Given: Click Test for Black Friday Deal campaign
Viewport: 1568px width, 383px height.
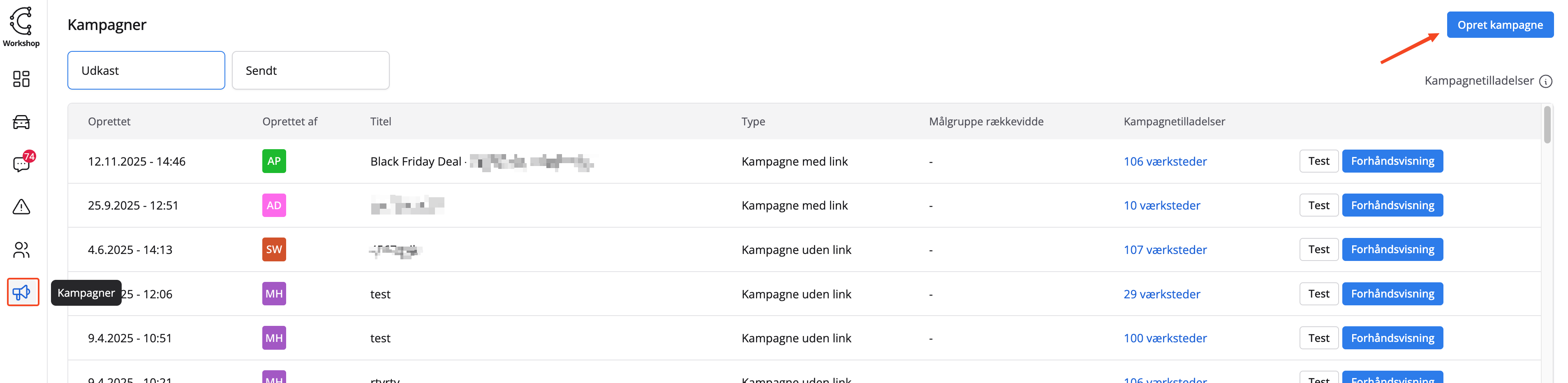Looking at the screenshot, I should tap(1318, 162).
